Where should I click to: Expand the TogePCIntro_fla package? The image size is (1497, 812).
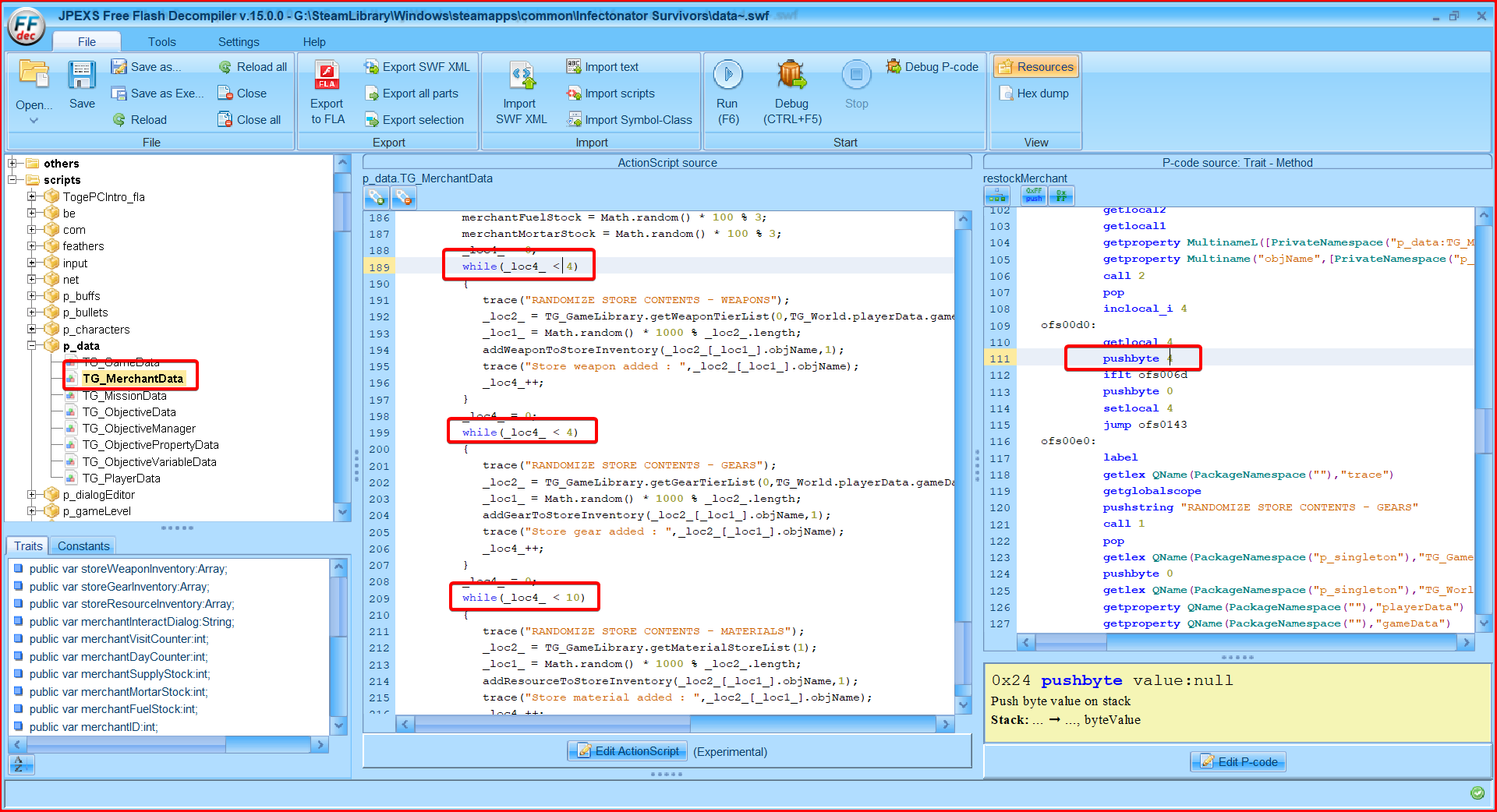pos(32,196)
